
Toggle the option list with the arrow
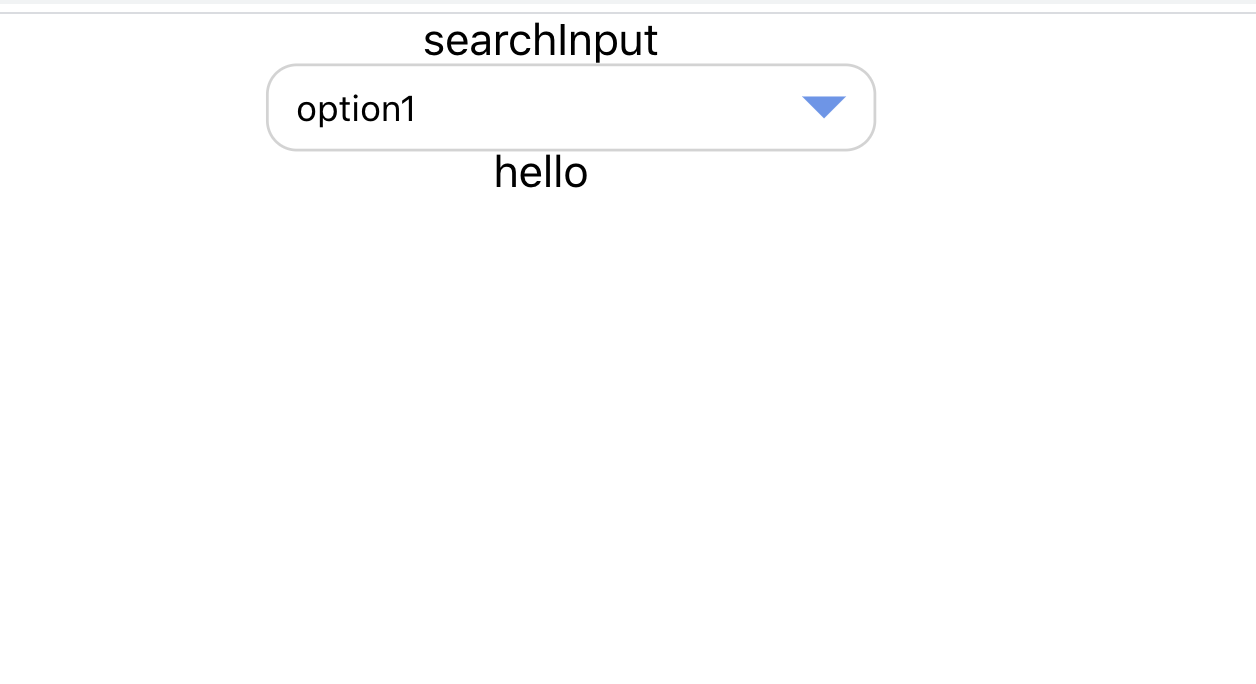[x=824, y=107]
